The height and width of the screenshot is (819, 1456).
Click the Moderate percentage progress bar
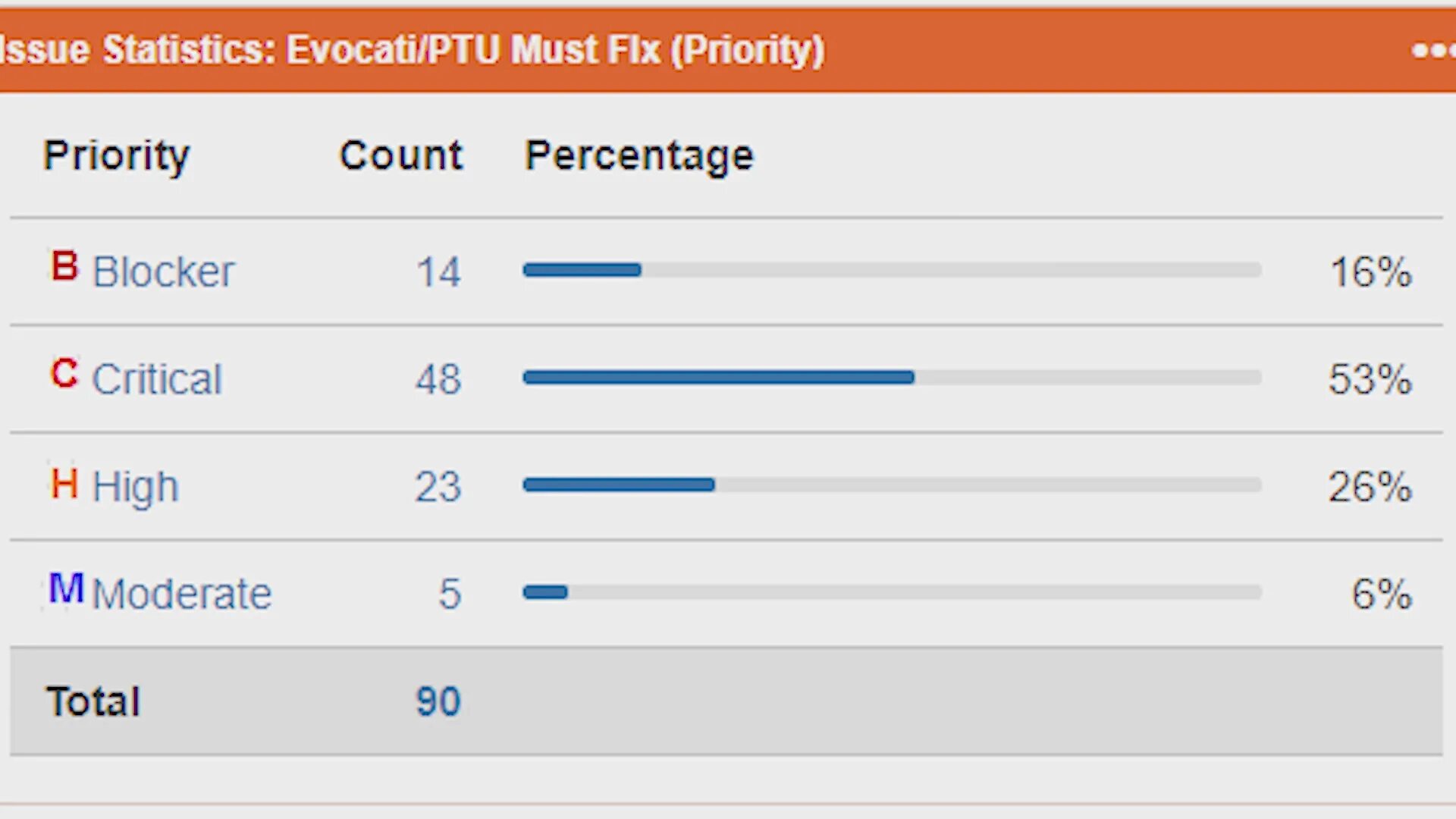tap(892, 592)
